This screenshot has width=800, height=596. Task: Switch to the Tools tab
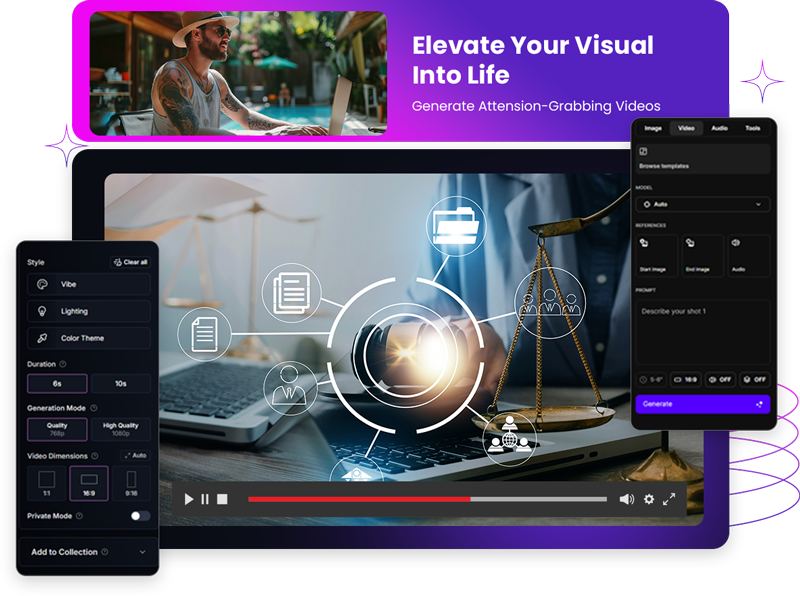[752, 128]
